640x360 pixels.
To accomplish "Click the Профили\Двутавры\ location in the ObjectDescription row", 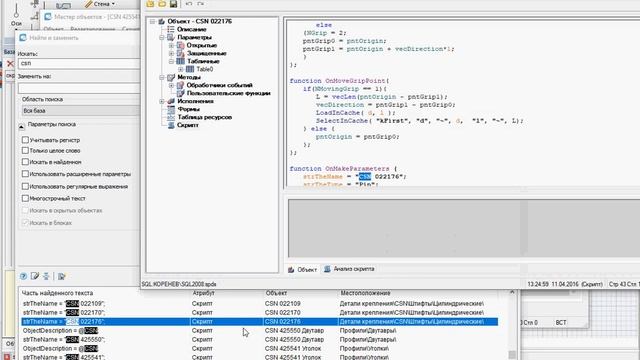I will pyautogui.click(x=368, y=331).
